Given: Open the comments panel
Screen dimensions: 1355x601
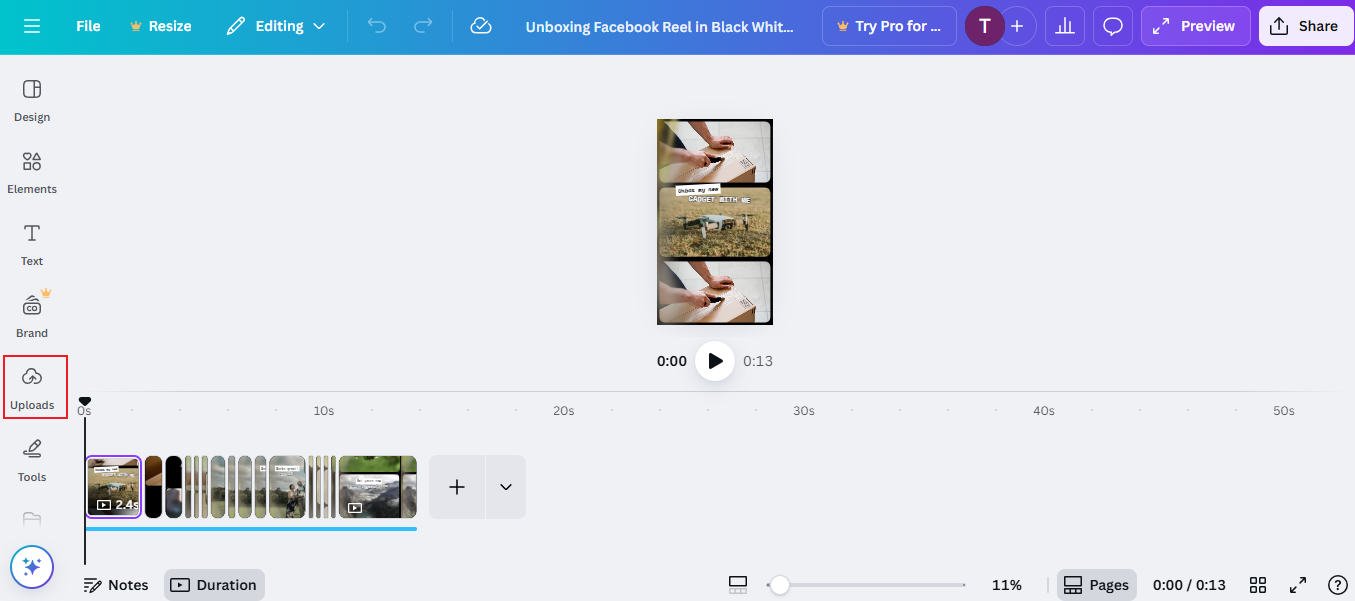Looking at the screenshot, I should click(x=1112, y=26).
